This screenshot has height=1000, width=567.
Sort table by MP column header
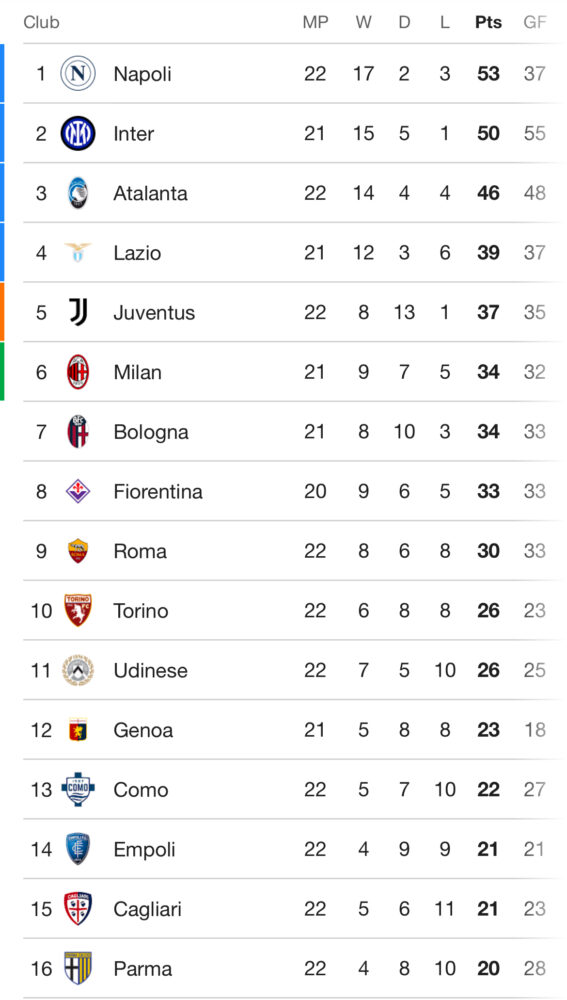click(315, 22)
